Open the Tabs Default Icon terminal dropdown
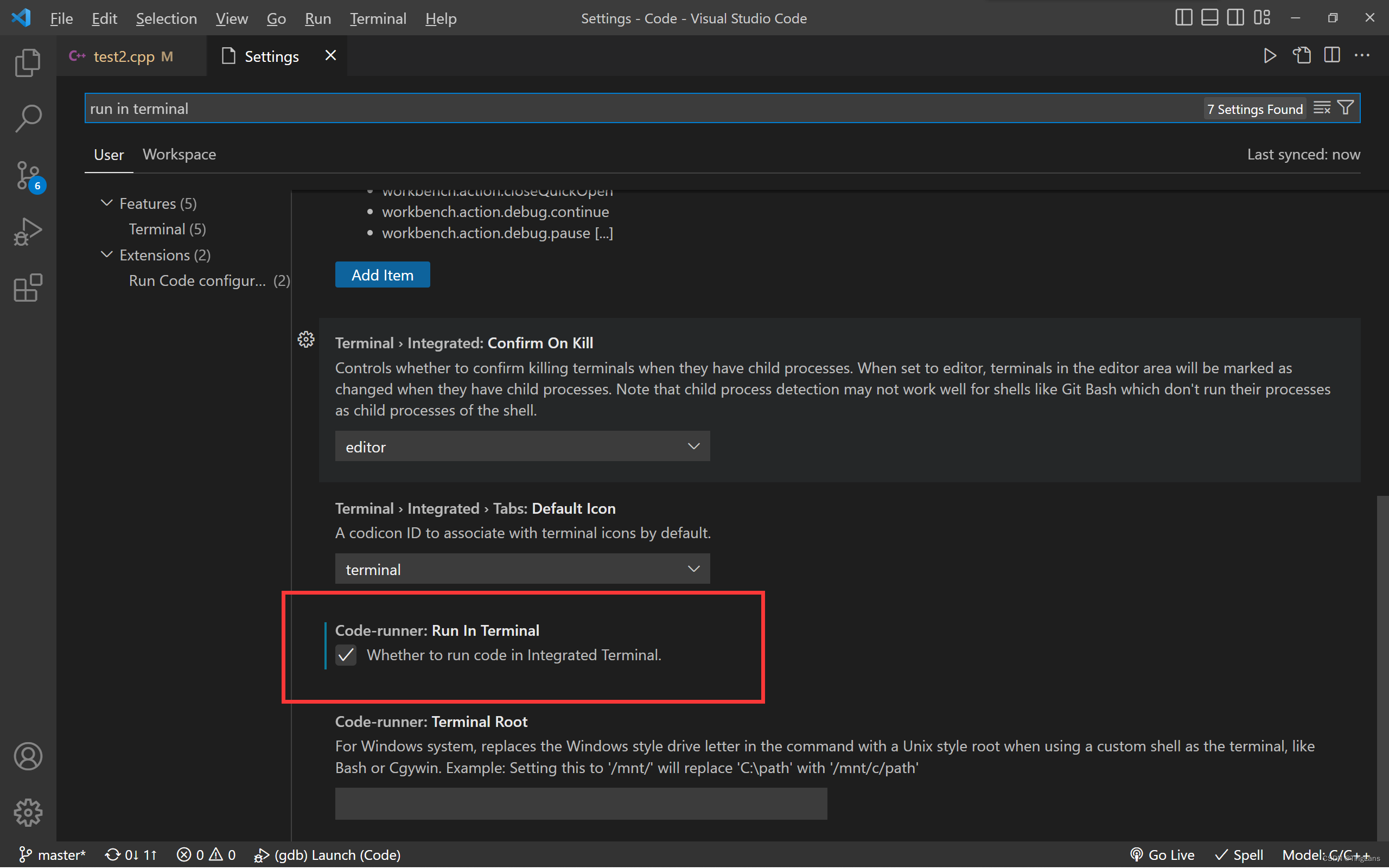1389x868 pixels. pyautogui.click(x=523, y=569)
